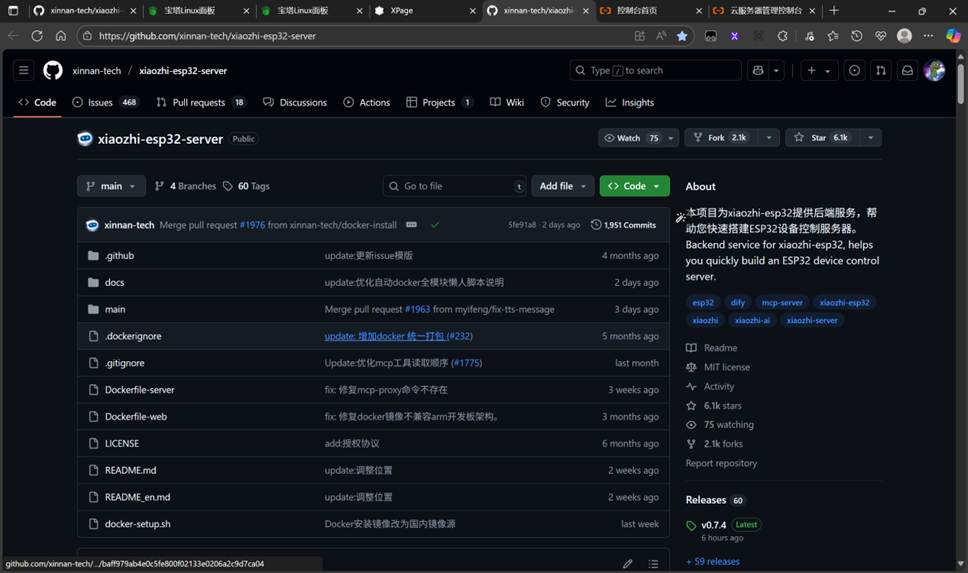Open the 1,951 Commits history link

pos(623,225)
